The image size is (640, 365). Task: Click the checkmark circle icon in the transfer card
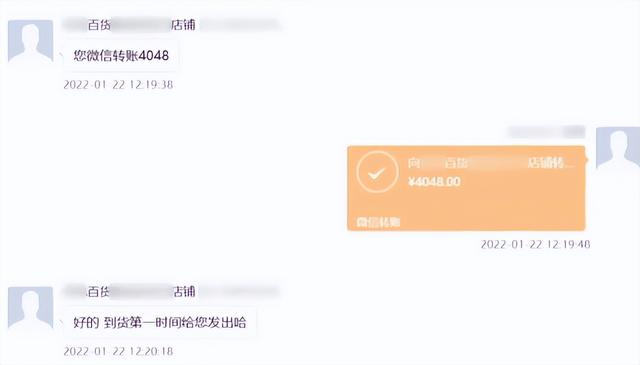click(377, 172)
